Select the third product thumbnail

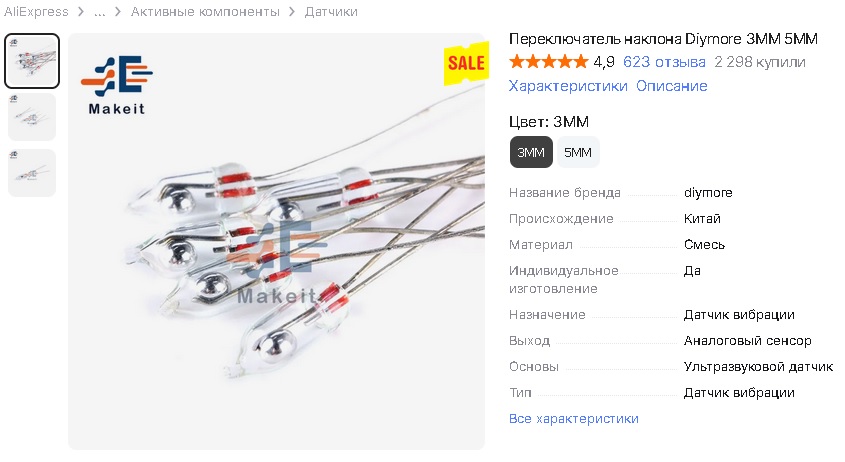coord(32,173)
